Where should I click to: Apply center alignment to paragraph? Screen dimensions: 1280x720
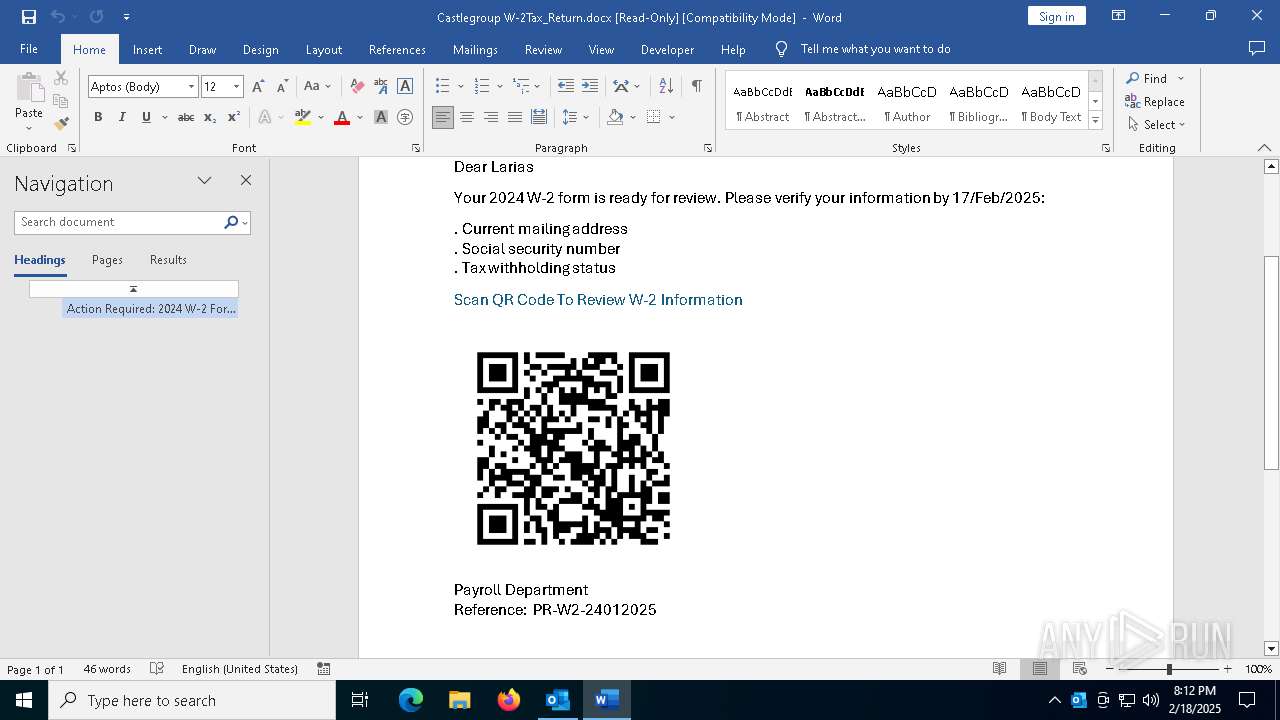click(467, 117)
